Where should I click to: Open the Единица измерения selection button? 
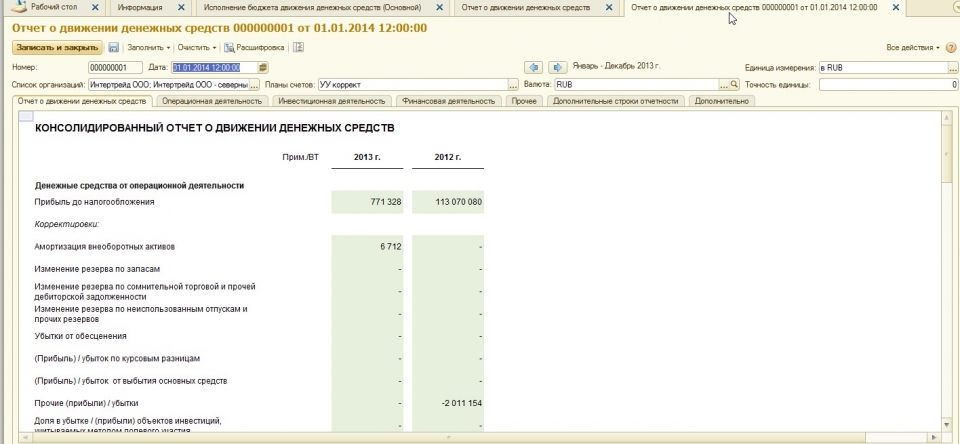[x=952, y=67]
